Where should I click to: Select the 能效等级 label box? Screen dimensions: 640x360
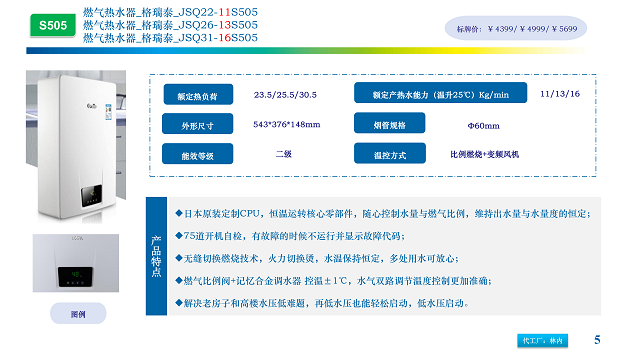[198, 154]
